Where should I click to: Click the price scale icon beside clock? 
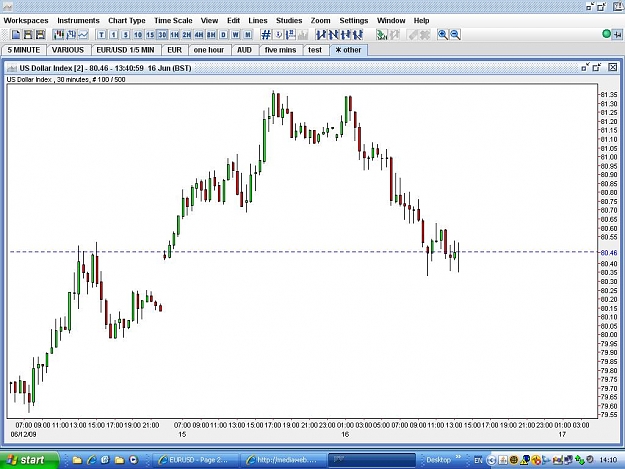tap(291, 35)
